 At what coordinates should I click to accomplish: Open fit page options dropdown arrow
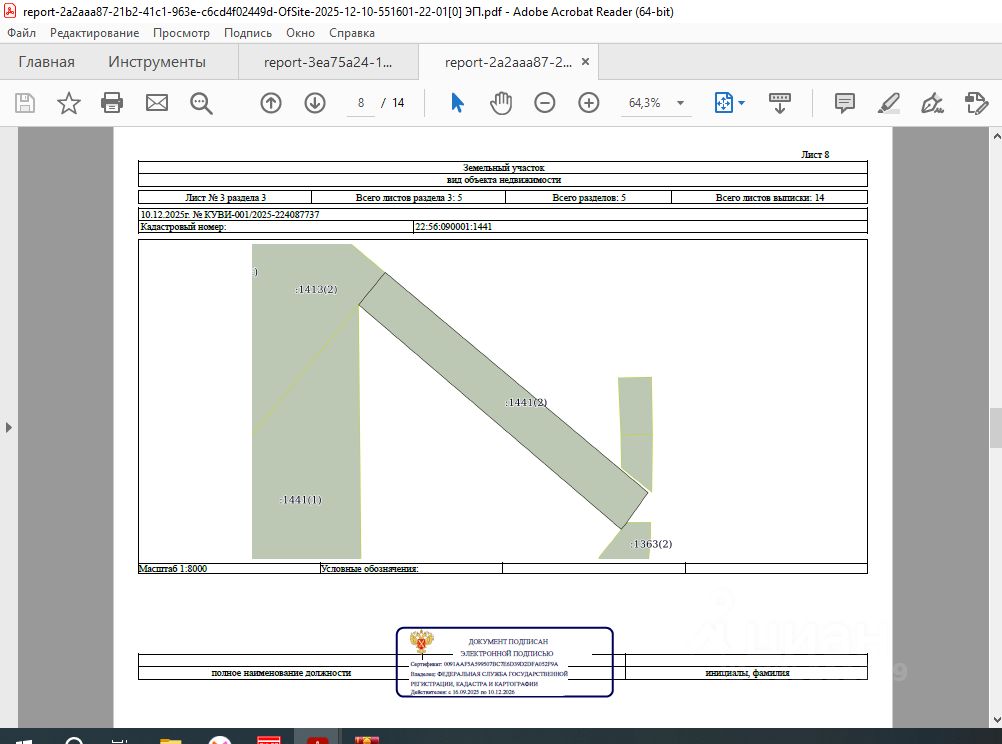pos(741,103)
